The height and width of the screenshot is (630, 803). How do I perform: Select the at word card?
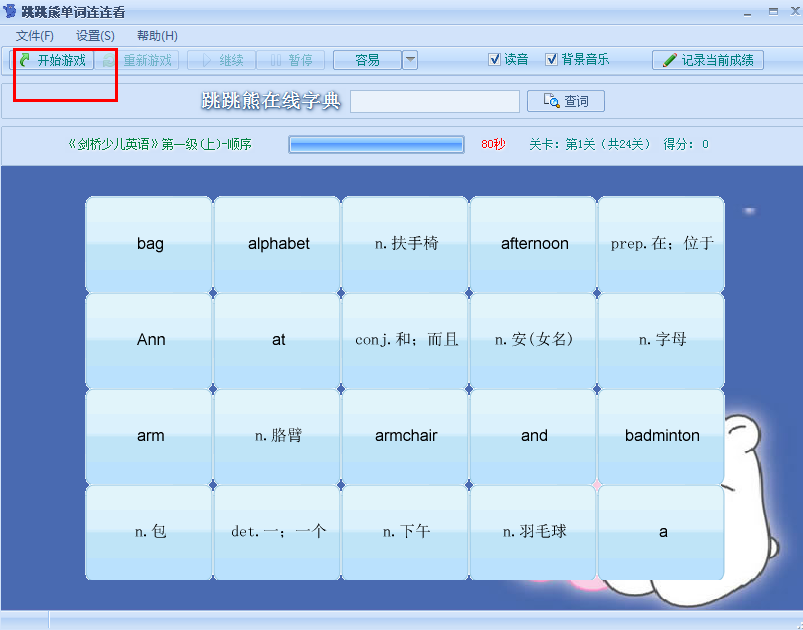[x=277, y=341]
